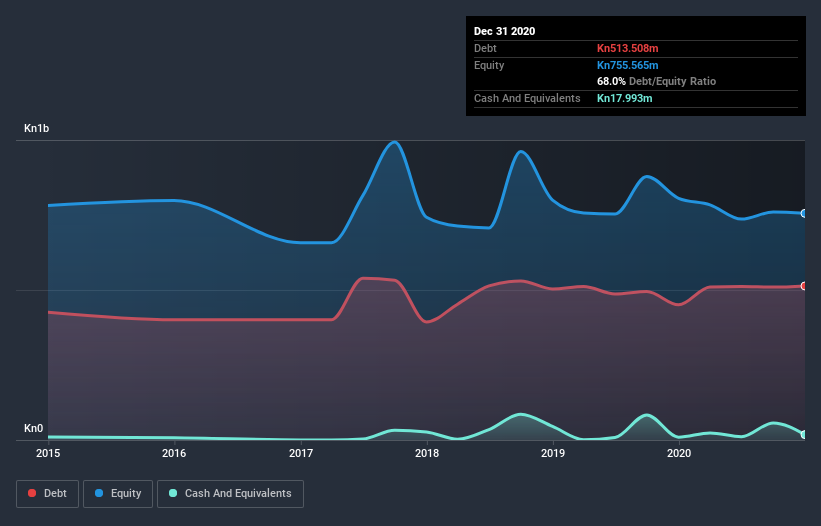This screenshot has width=821, height=526.
Task: Click the Equity row label in tooltip
Action: tap(489, 65)
